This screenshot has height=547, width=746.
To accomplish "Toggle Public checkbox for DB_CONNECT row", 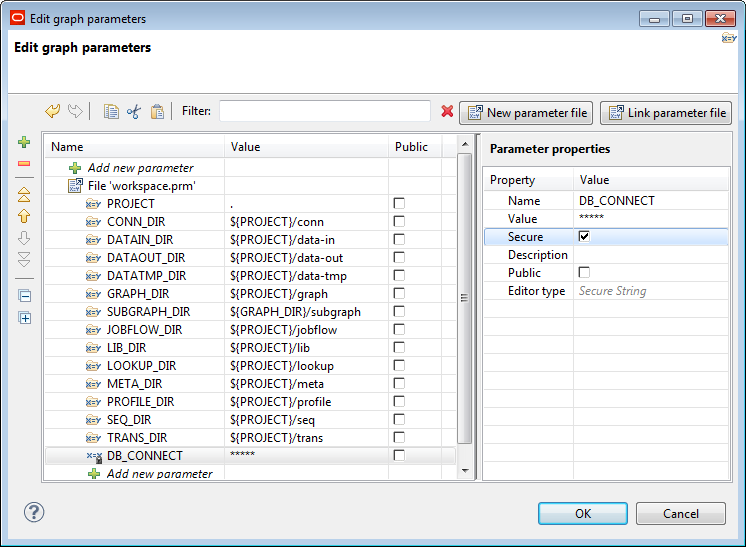I will coord(399,455).
